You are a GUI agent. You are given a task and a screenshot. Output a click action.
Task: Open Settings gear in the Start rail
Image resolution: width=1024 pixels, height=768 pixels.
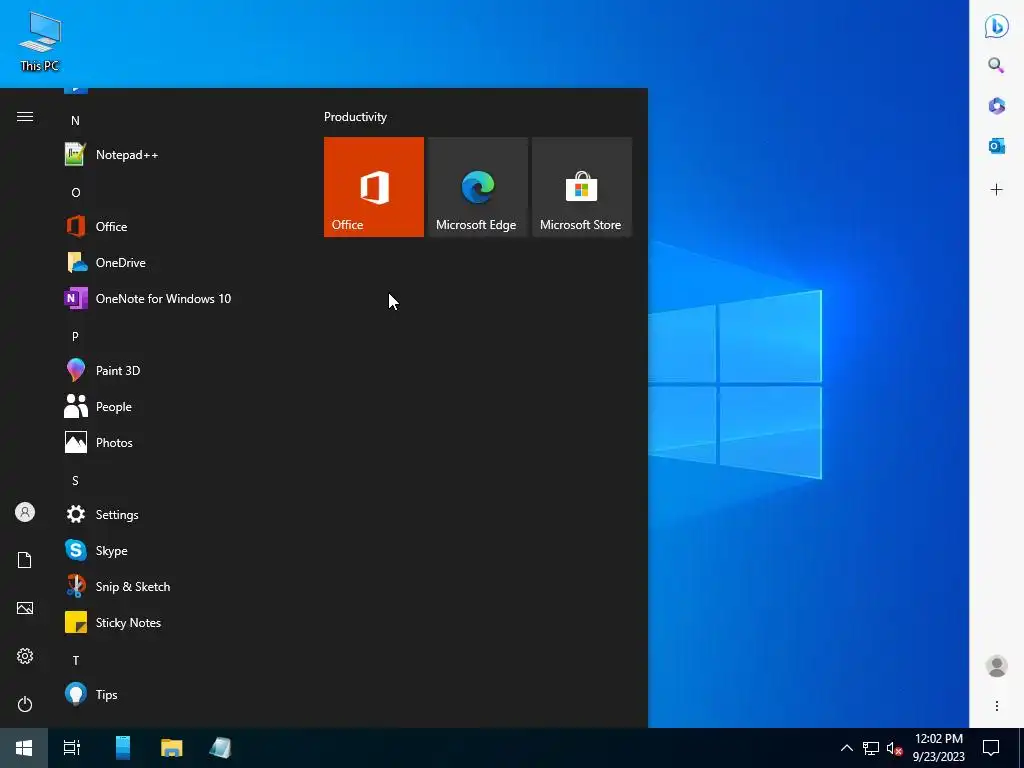click(x=25, y=656)
